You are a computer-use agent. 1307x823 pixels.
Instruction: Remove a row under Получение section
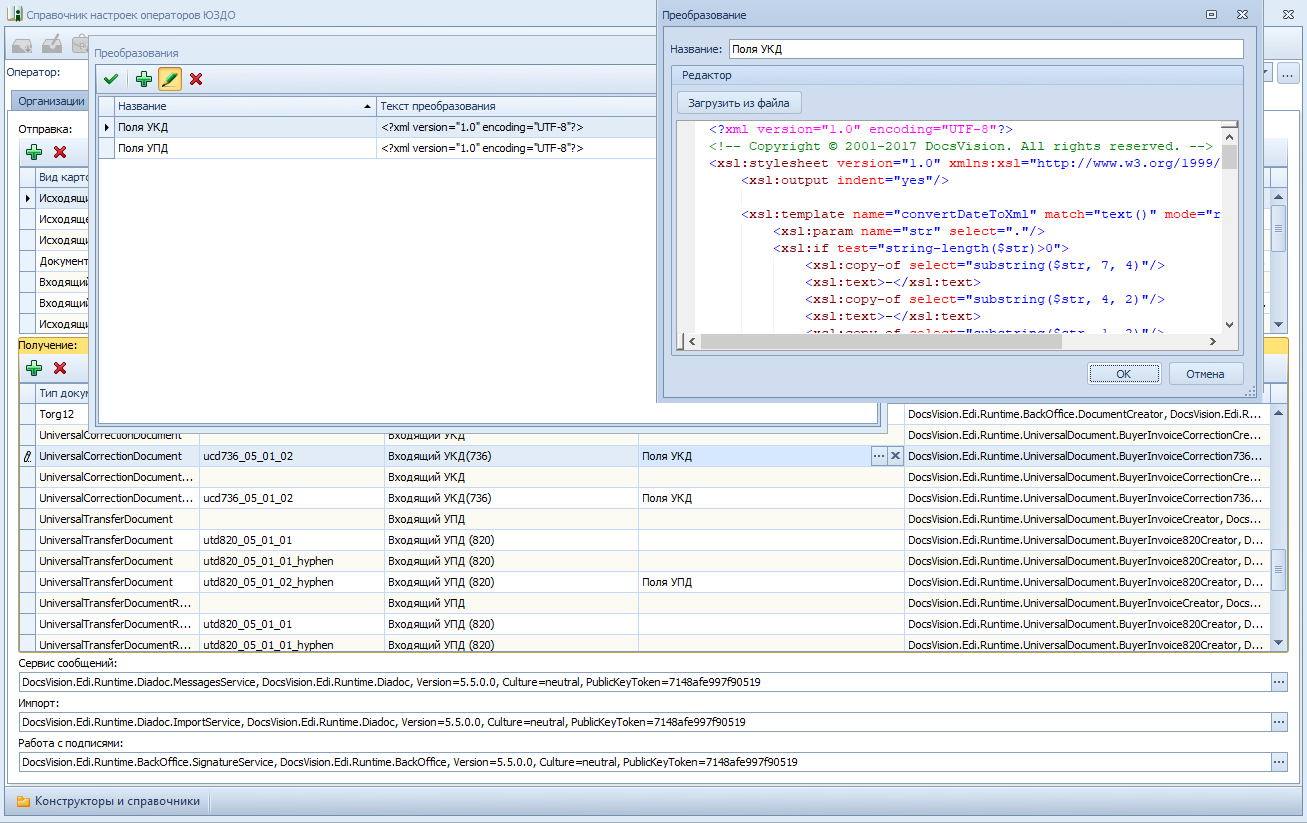point(60,368)
